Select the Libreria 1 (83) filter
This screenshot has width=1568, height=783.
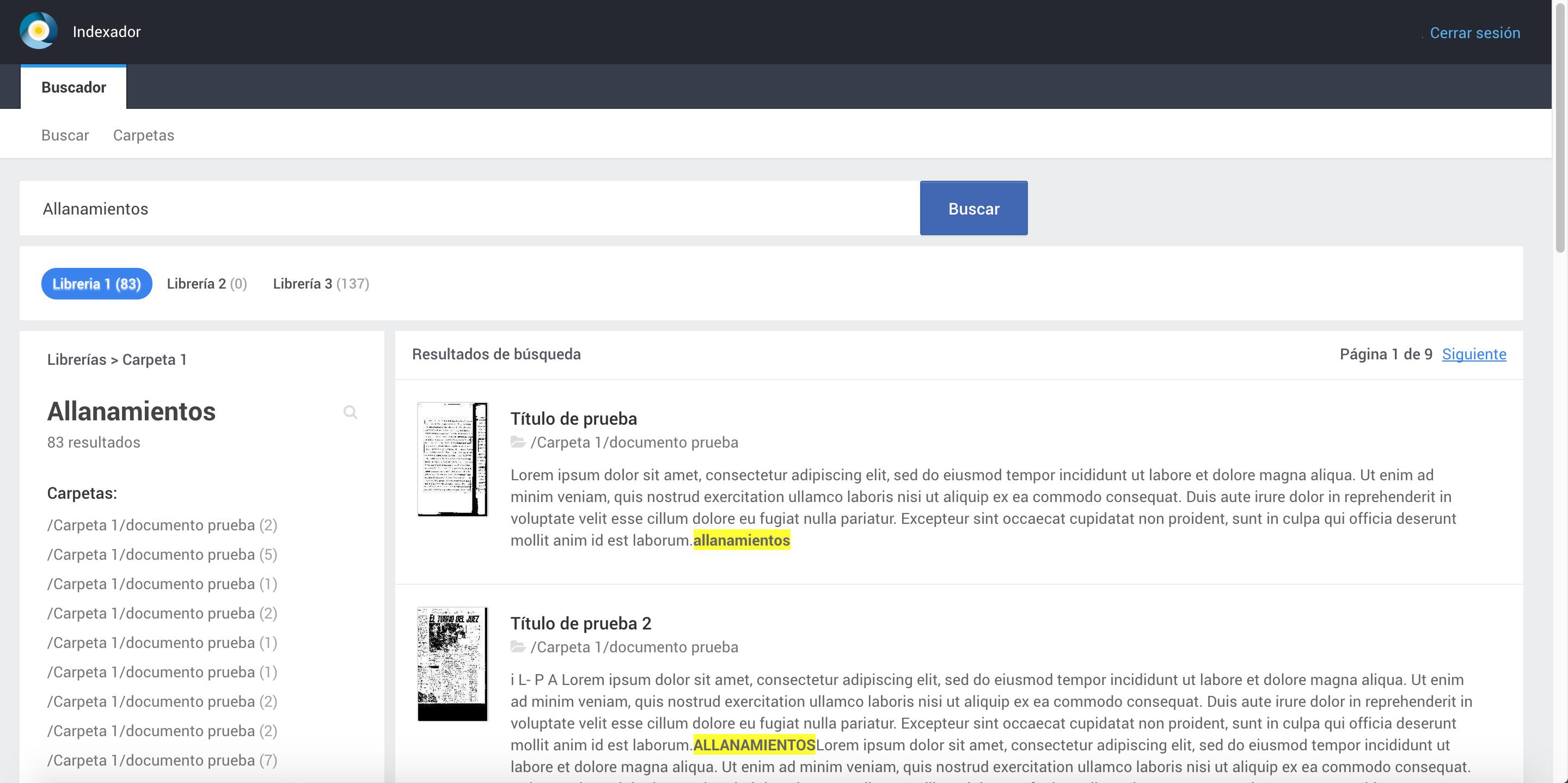[96, 284]
